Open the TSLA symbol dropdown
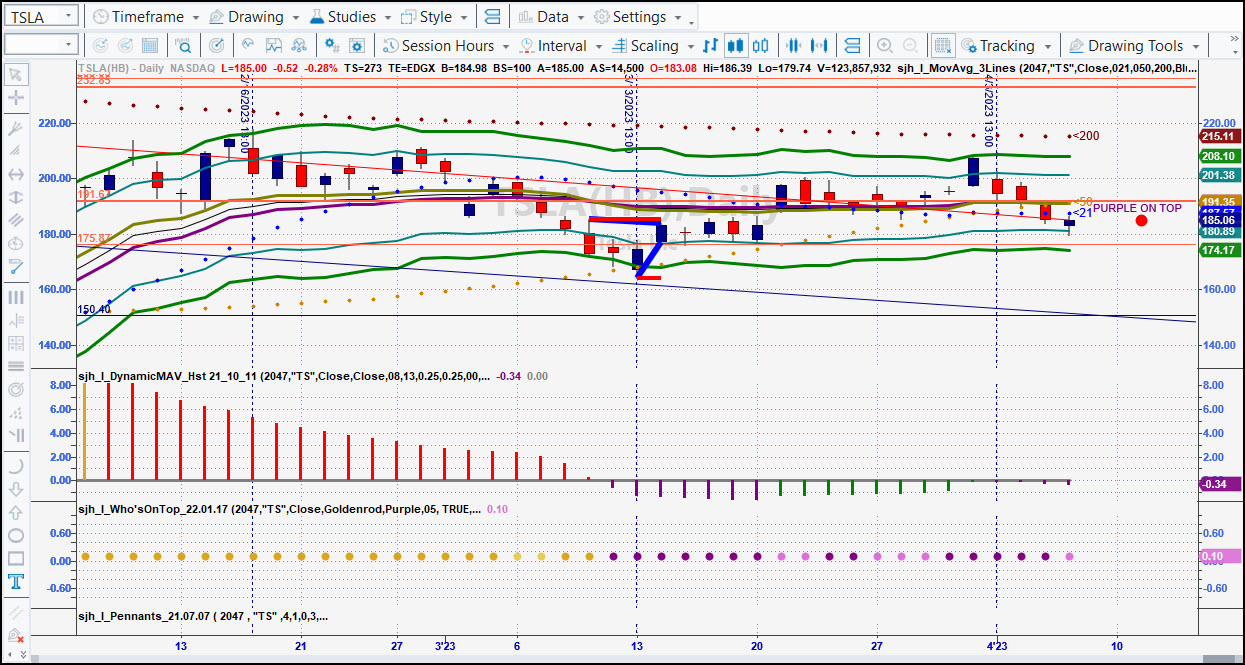This screenshot has height=665, width=1245. coord(68,17)
